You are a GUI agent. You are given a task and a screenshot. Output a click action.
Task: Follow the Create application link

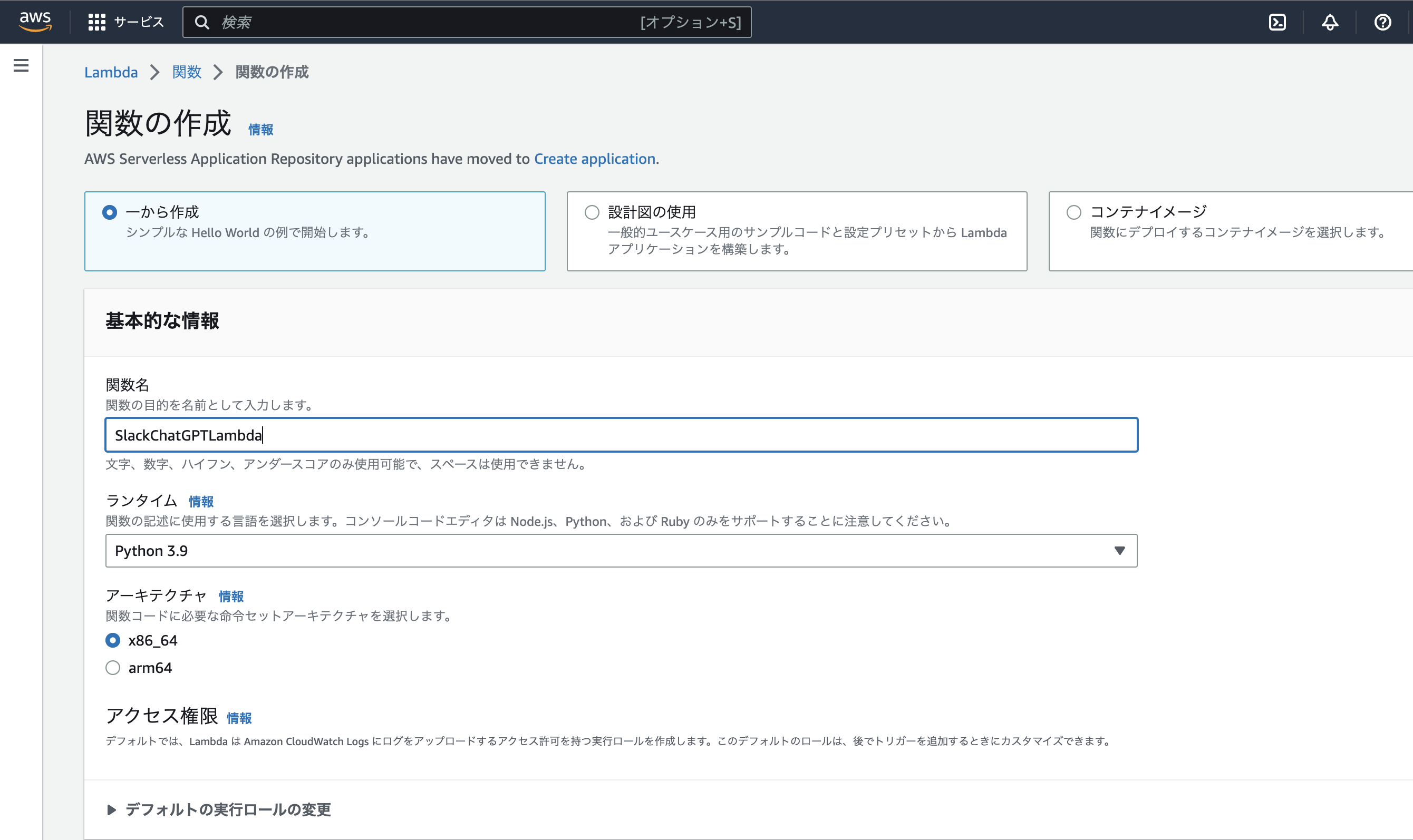click(x=594, y=159)
